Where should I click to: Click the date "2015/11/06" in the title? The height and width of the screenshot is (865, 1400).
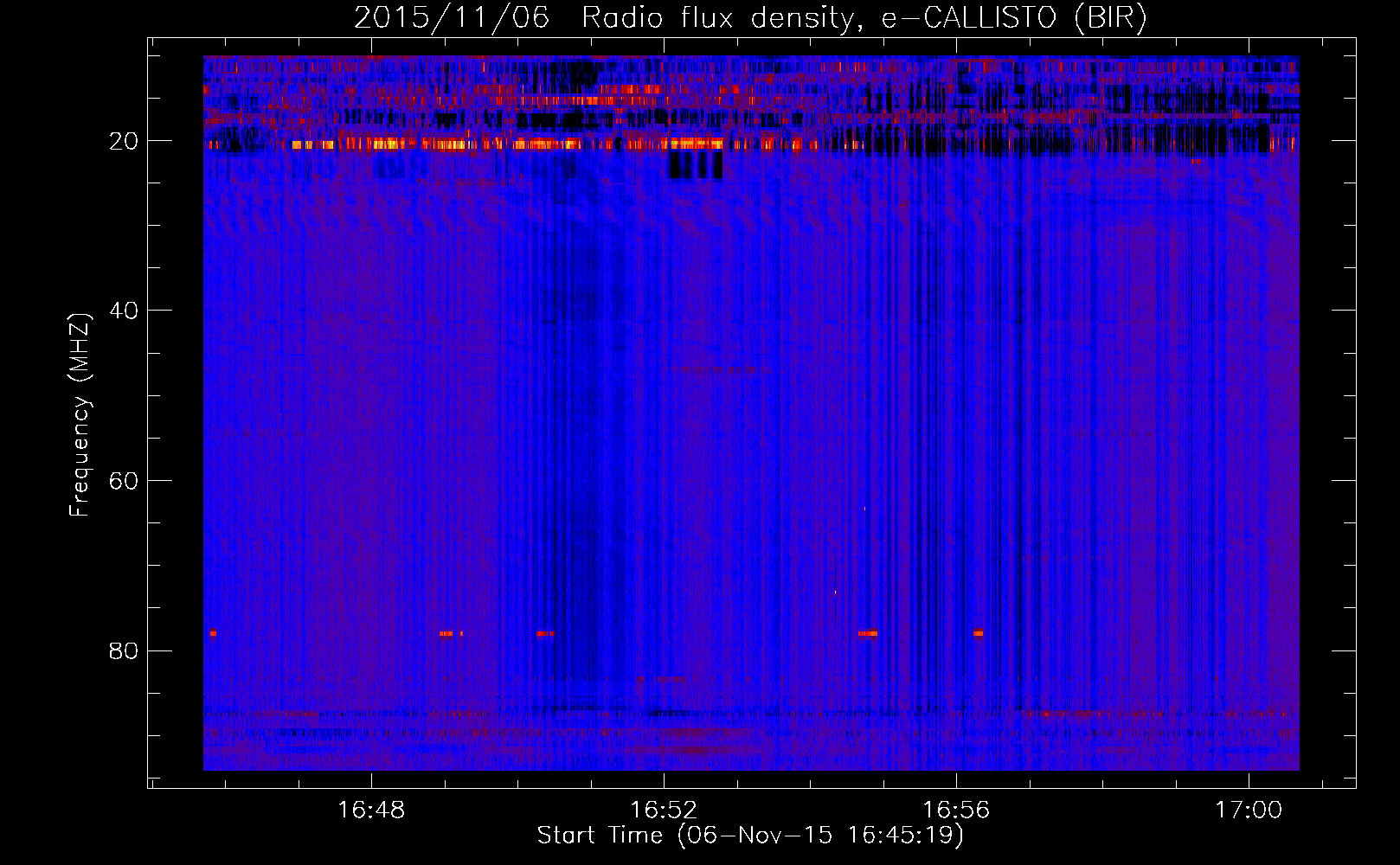[452, 18]
